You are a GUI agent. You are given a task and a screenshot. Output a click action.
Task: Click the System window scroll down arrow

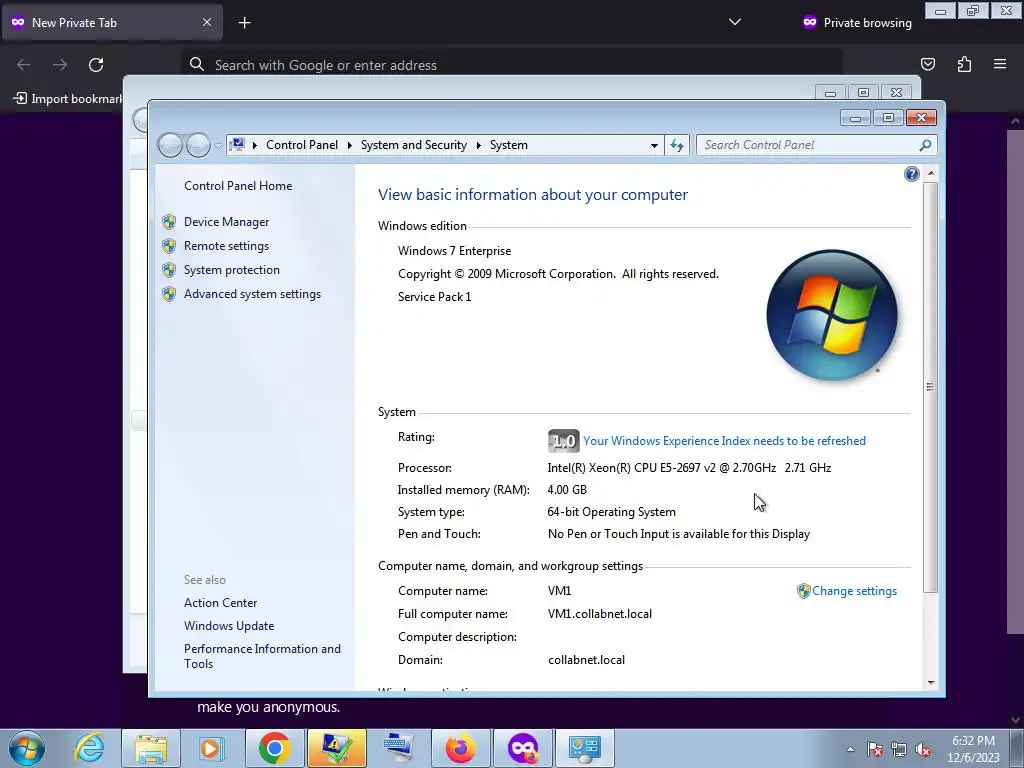(931, 683)
